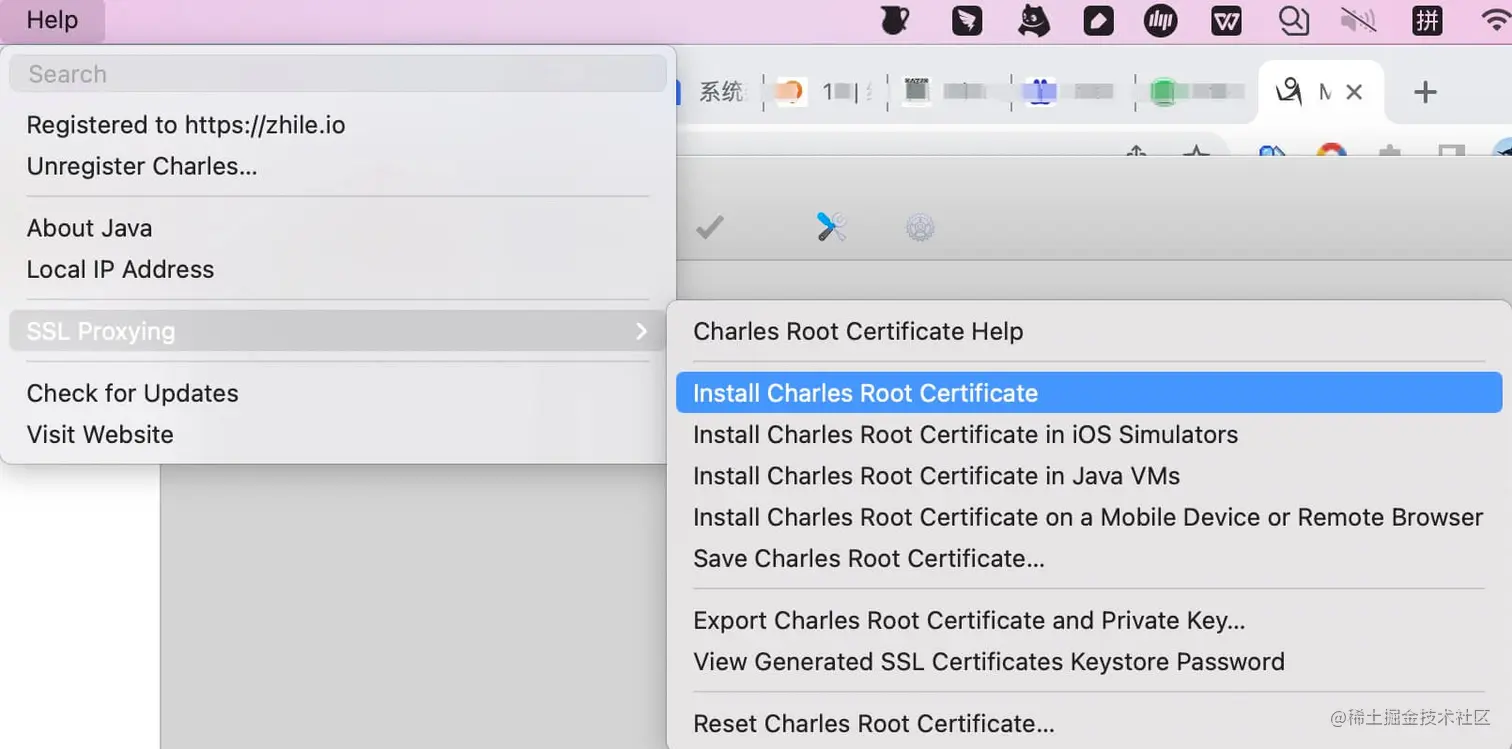Select the active browser tab labeled M
The width and height of the screenshot is (1512, 749).
tap(1320, 92)
